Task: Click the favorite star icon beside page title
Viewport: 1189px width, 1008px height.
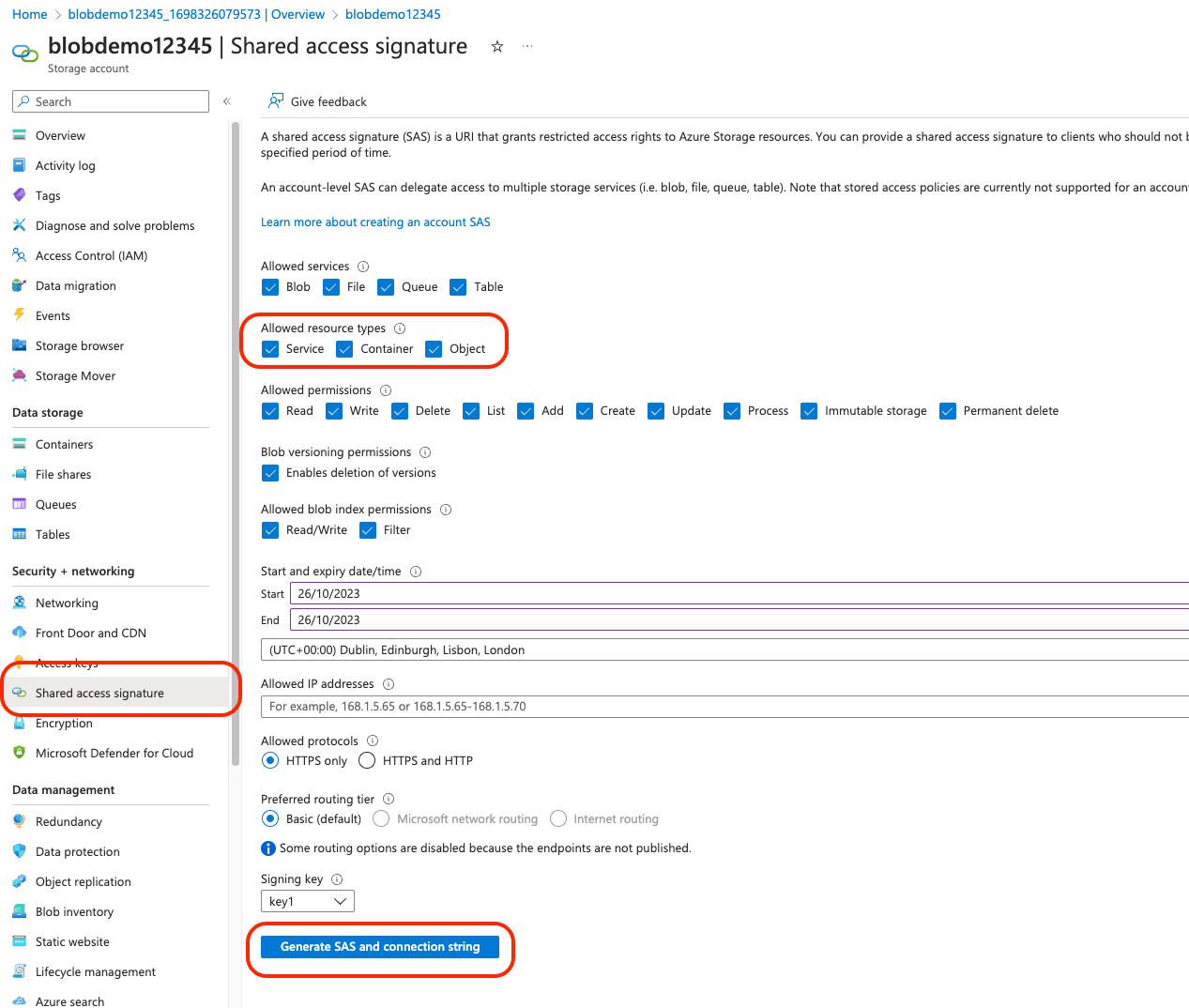Action: coord(497,47)
